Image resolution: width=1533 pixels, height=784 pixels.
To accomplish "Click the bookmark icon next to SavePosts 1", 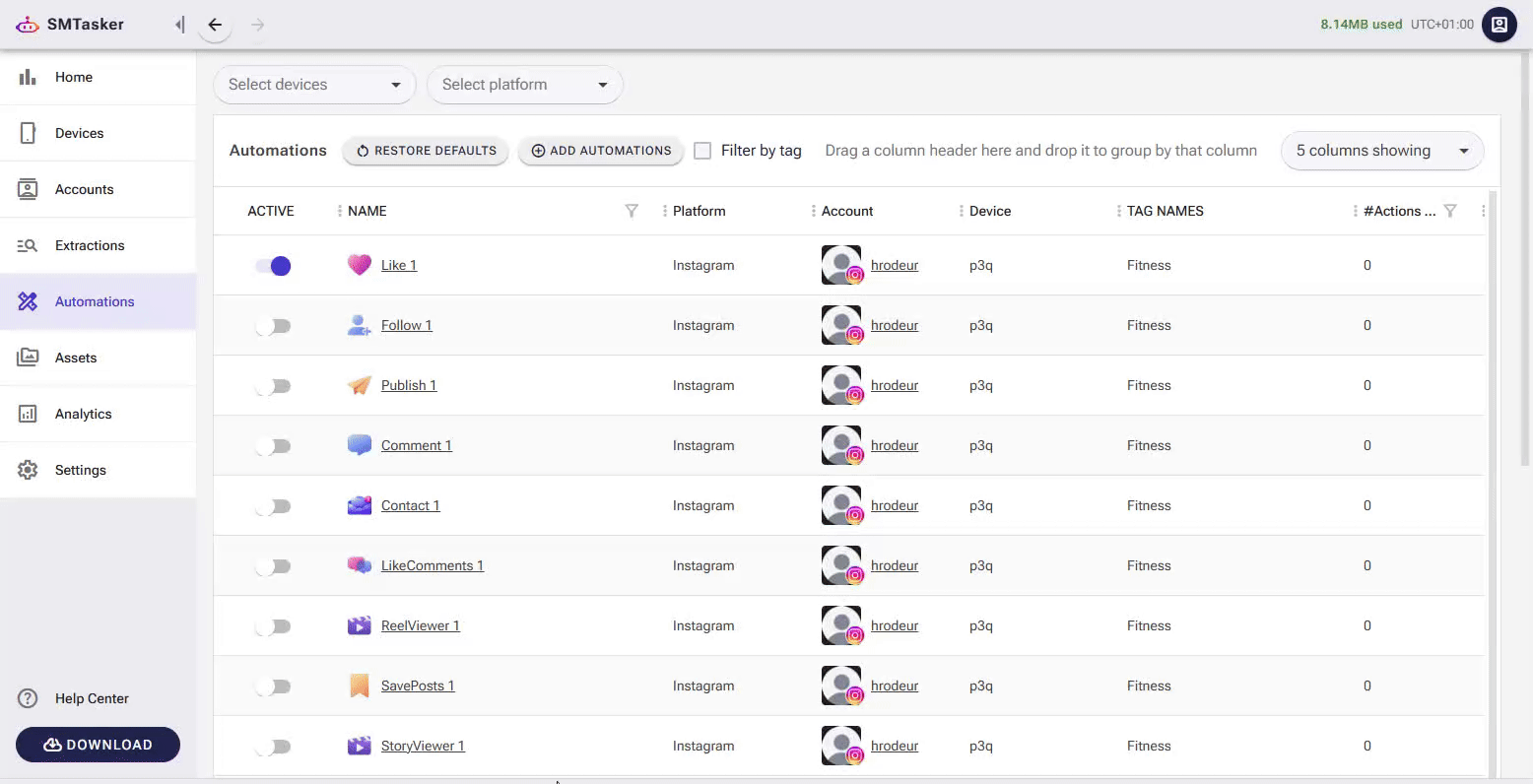I will [360, 686].
